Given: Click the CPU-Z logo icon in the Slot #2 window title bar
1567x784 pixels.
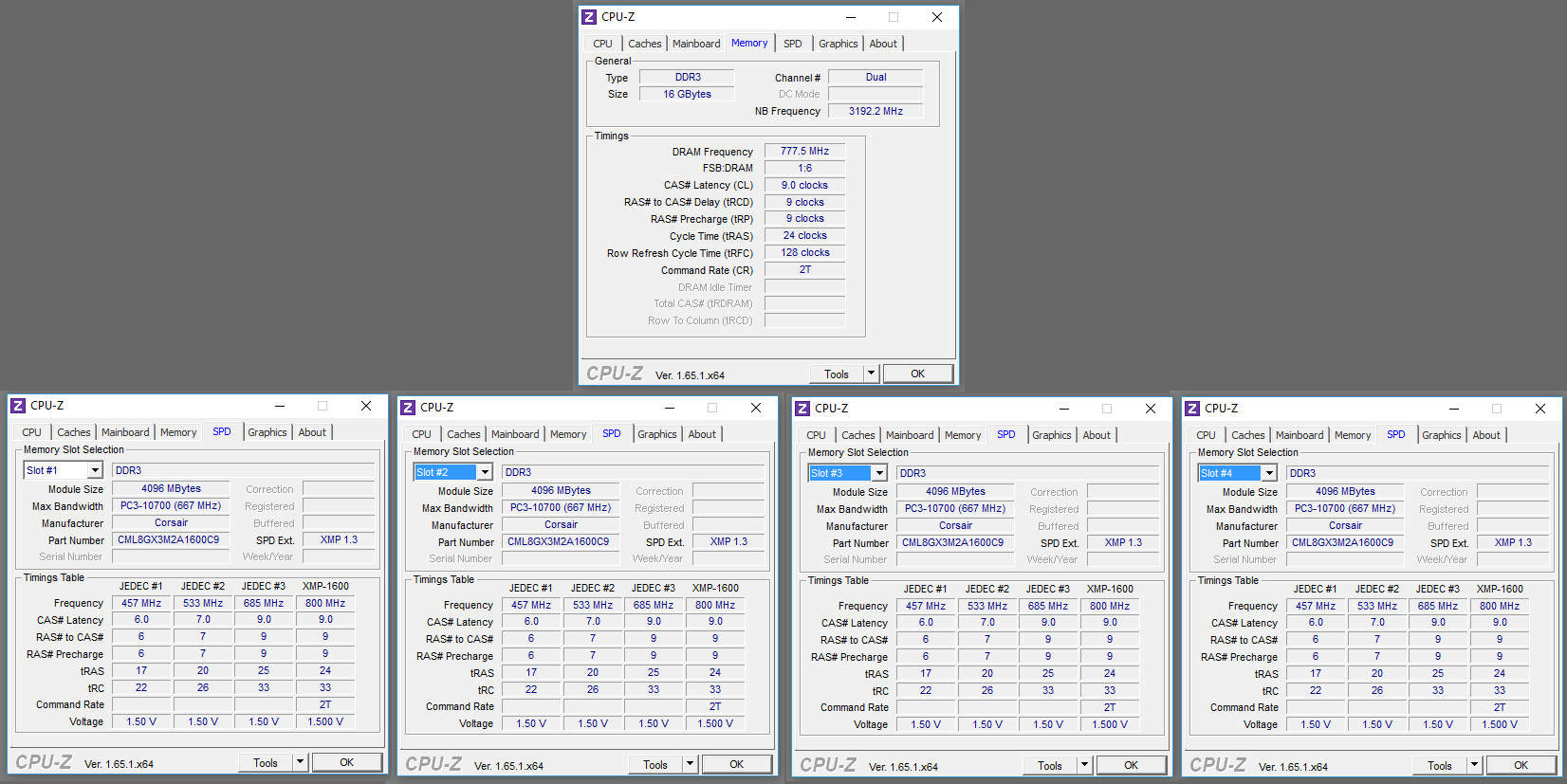Looking at the screenshot, I should click(408, 408).
